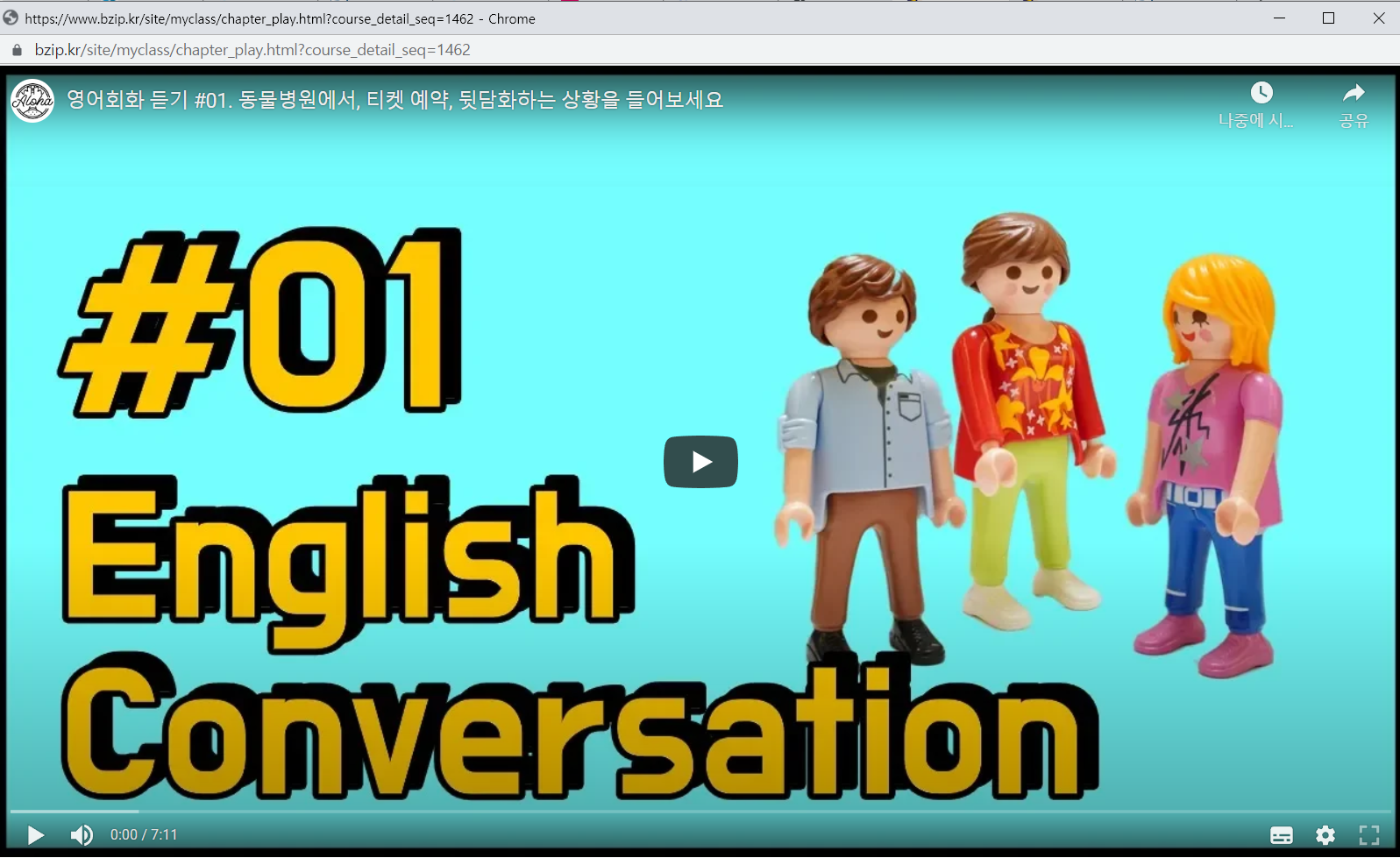The width and height of the screenshot is (1400, 858).
Task: Select the bzip.kr URL in address bar
Action: click(x=252, y=50)
